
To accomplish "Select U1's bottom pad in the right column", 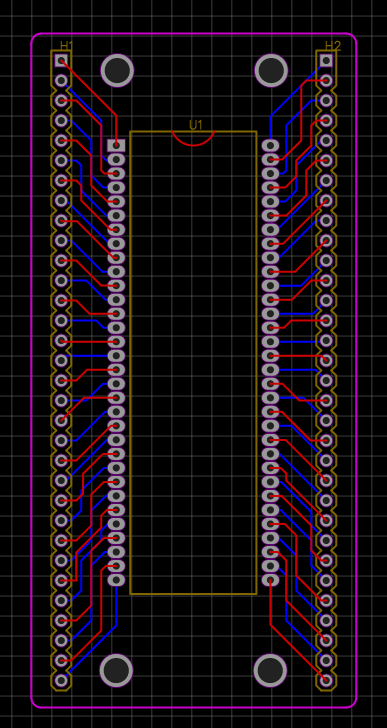I will pos(271,580).
